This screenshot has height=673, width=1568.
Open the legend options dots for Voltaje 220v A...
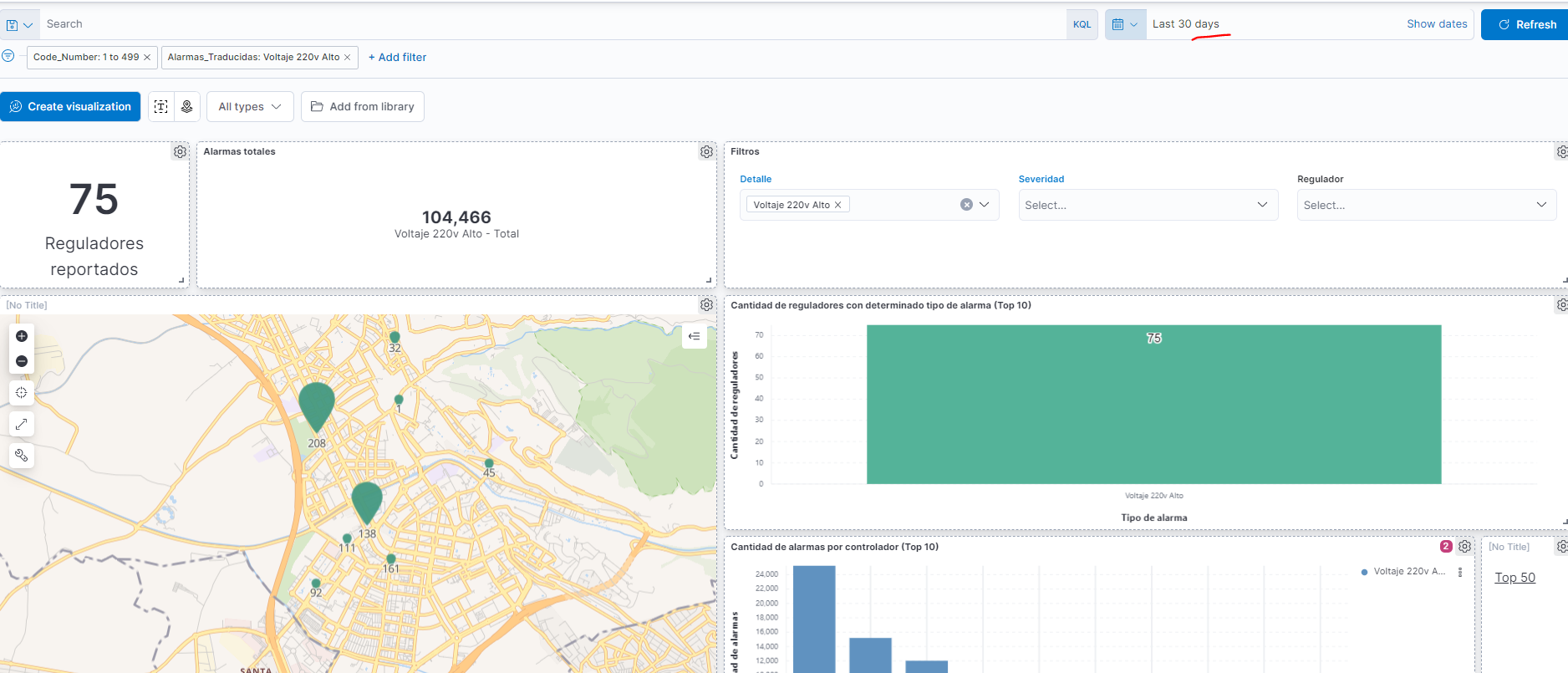click(x=1460, y=572)
